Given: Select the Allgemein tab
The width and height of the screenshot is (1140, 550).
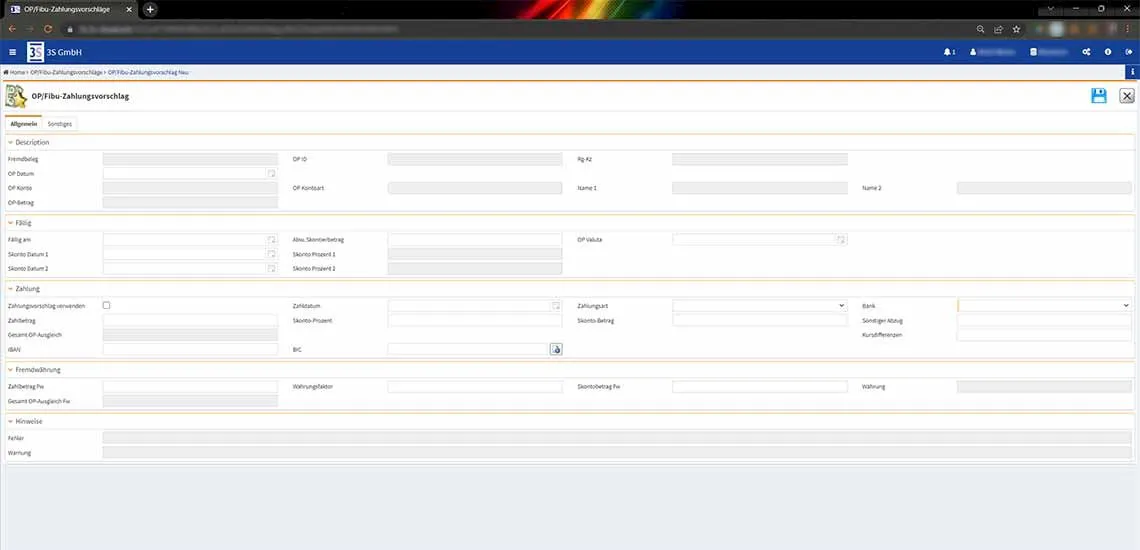Looking at the screenshot, I should (24, 124).
